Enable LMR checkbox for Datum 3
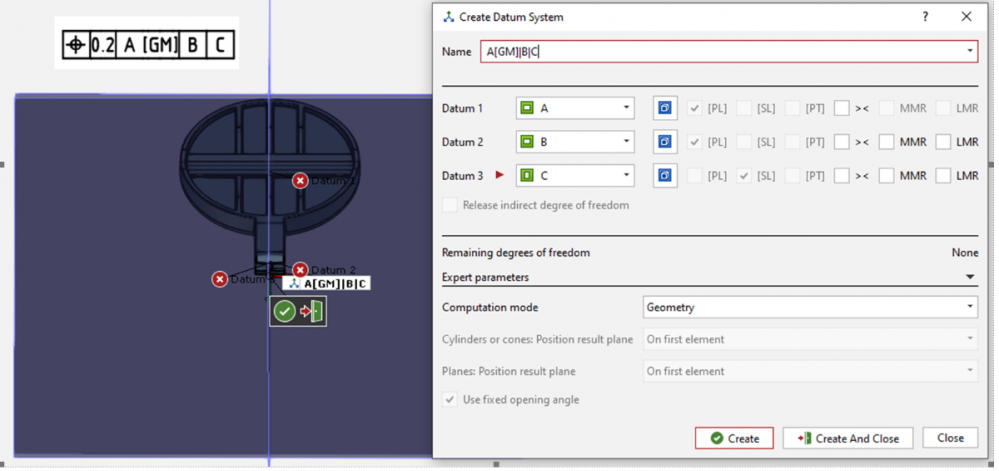 (943, 176)
